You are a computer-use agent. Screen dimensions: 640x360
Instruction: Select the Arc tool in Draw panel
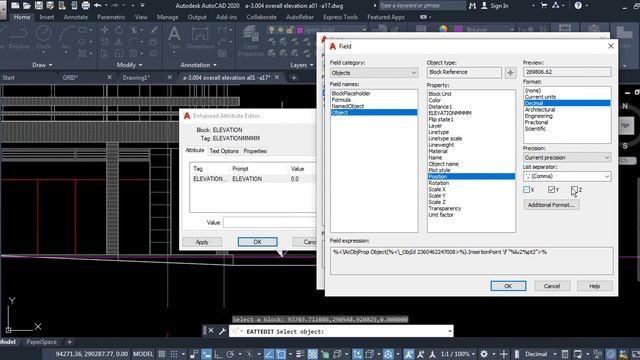[65, 38]
